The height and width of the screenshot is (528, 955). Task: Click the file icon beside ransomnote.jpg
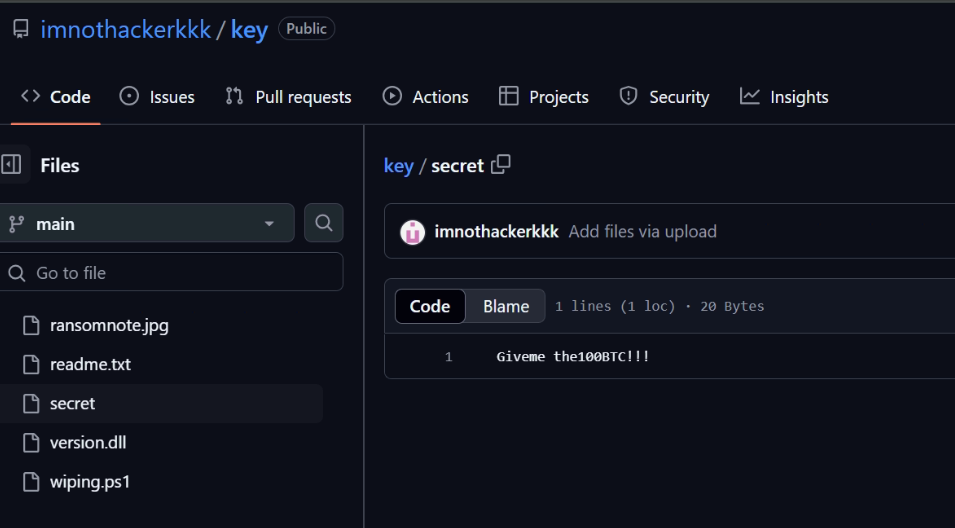tap(31, 325)
